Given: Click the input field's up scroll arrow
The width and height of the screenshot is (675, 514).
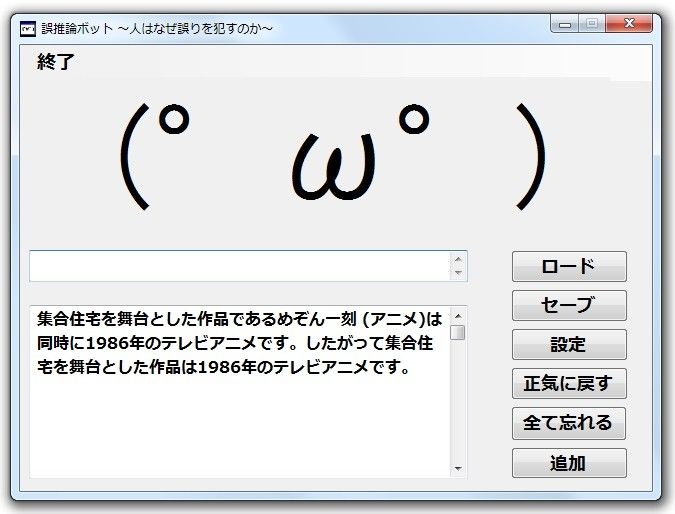Looking at the screenshot, I should click(x=458, y=258).
